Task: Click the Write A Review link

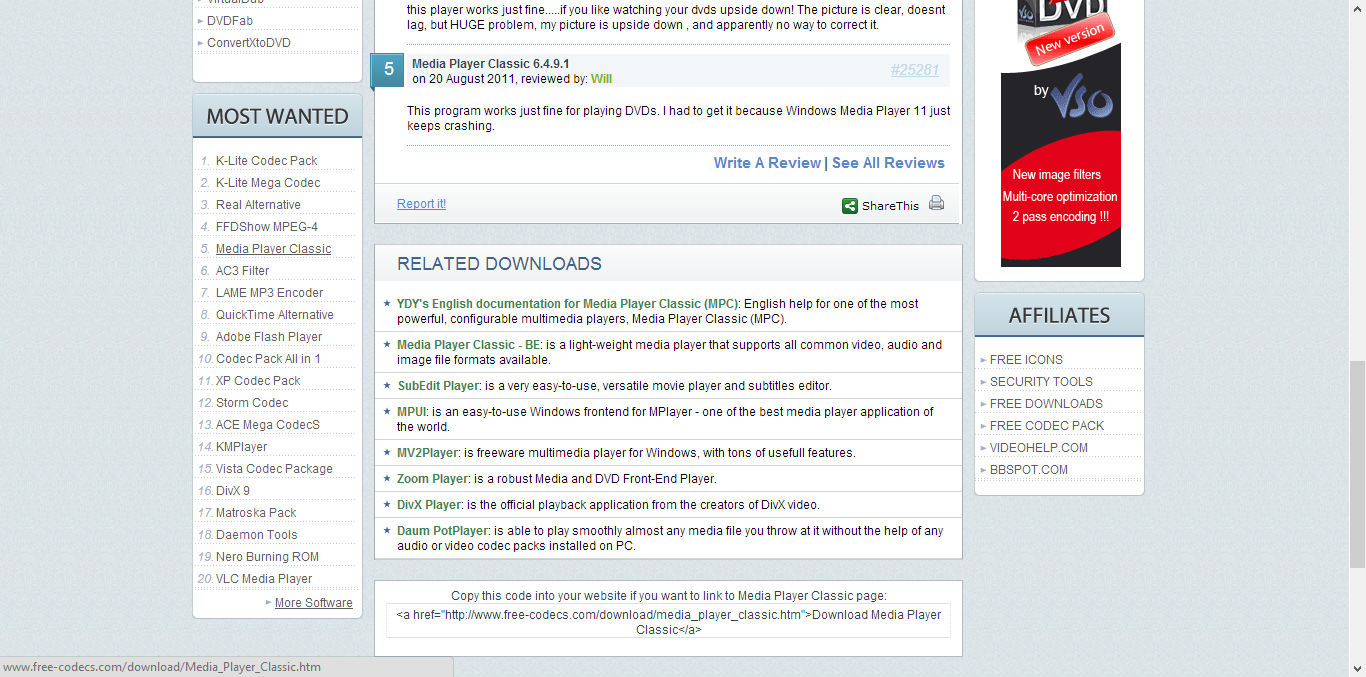Action: coord(767,163)
